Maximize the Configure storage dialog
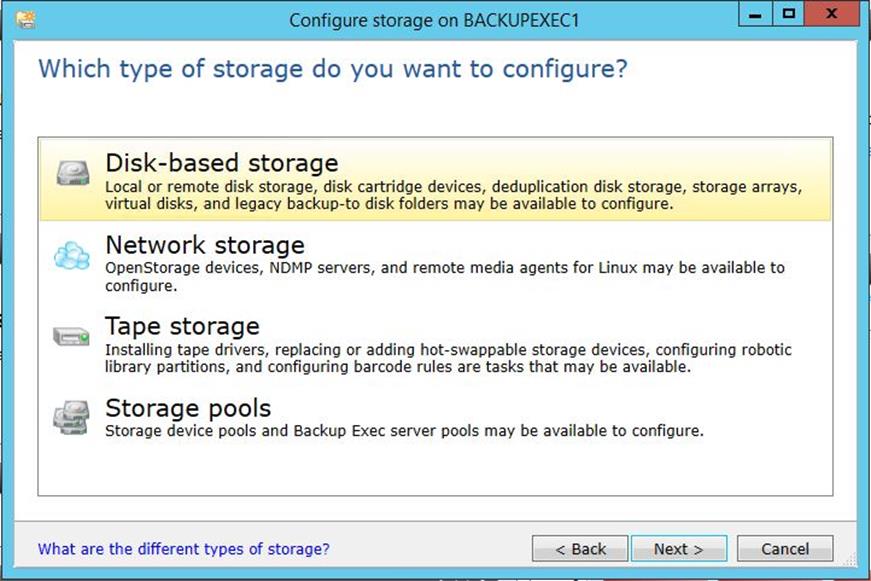 pyautogui.click(x=788, y=14)
